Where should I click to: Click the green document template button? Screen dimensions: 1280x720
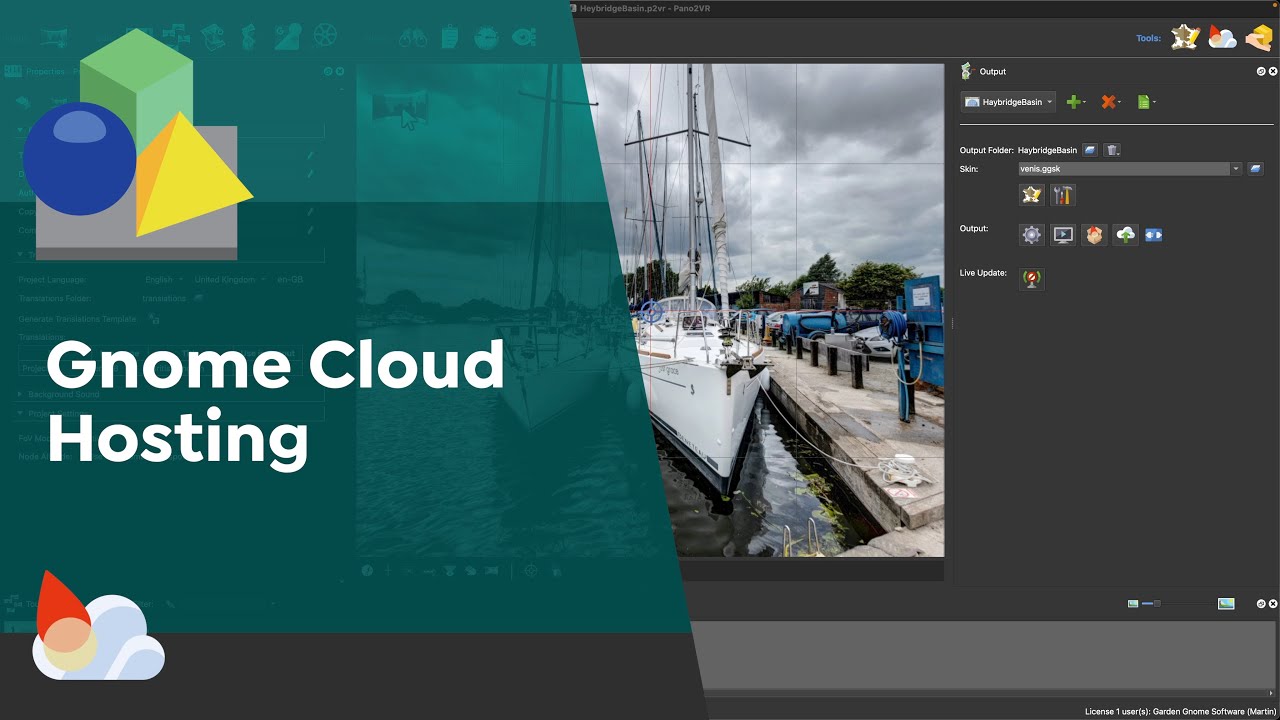coord(1146,102)
